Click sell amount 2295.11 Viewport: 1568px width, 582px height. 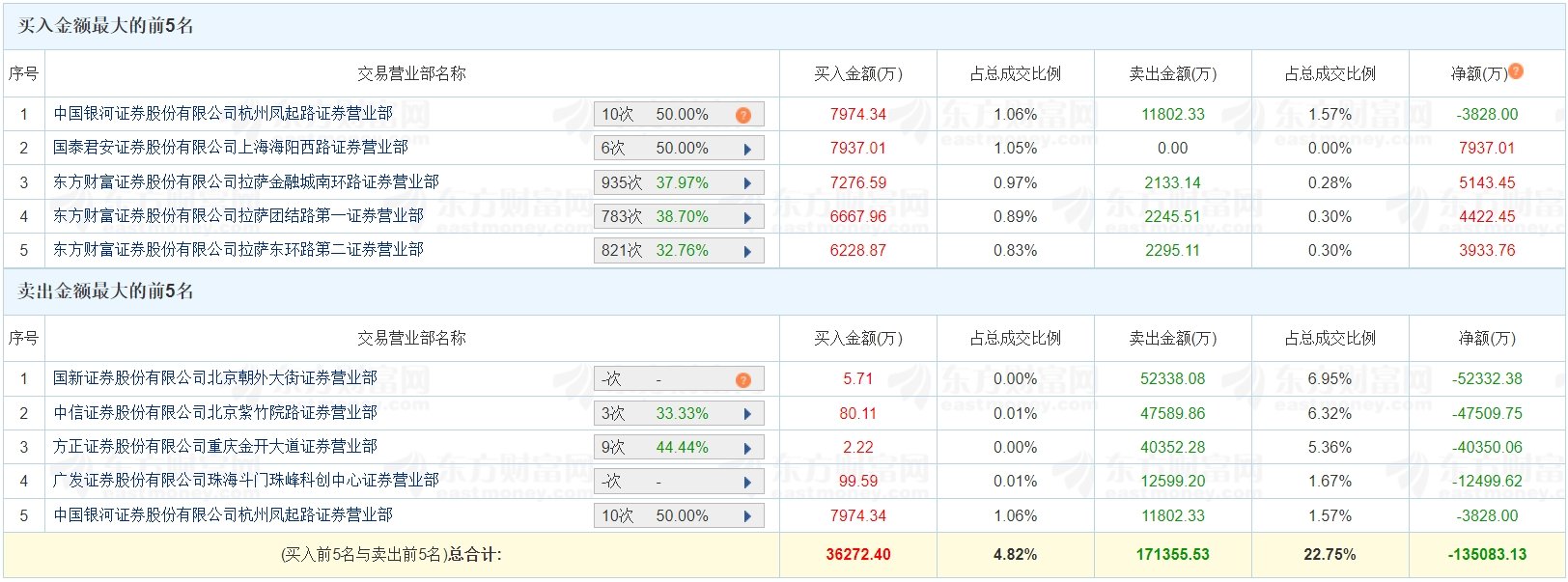click(x=1172, y=251)
